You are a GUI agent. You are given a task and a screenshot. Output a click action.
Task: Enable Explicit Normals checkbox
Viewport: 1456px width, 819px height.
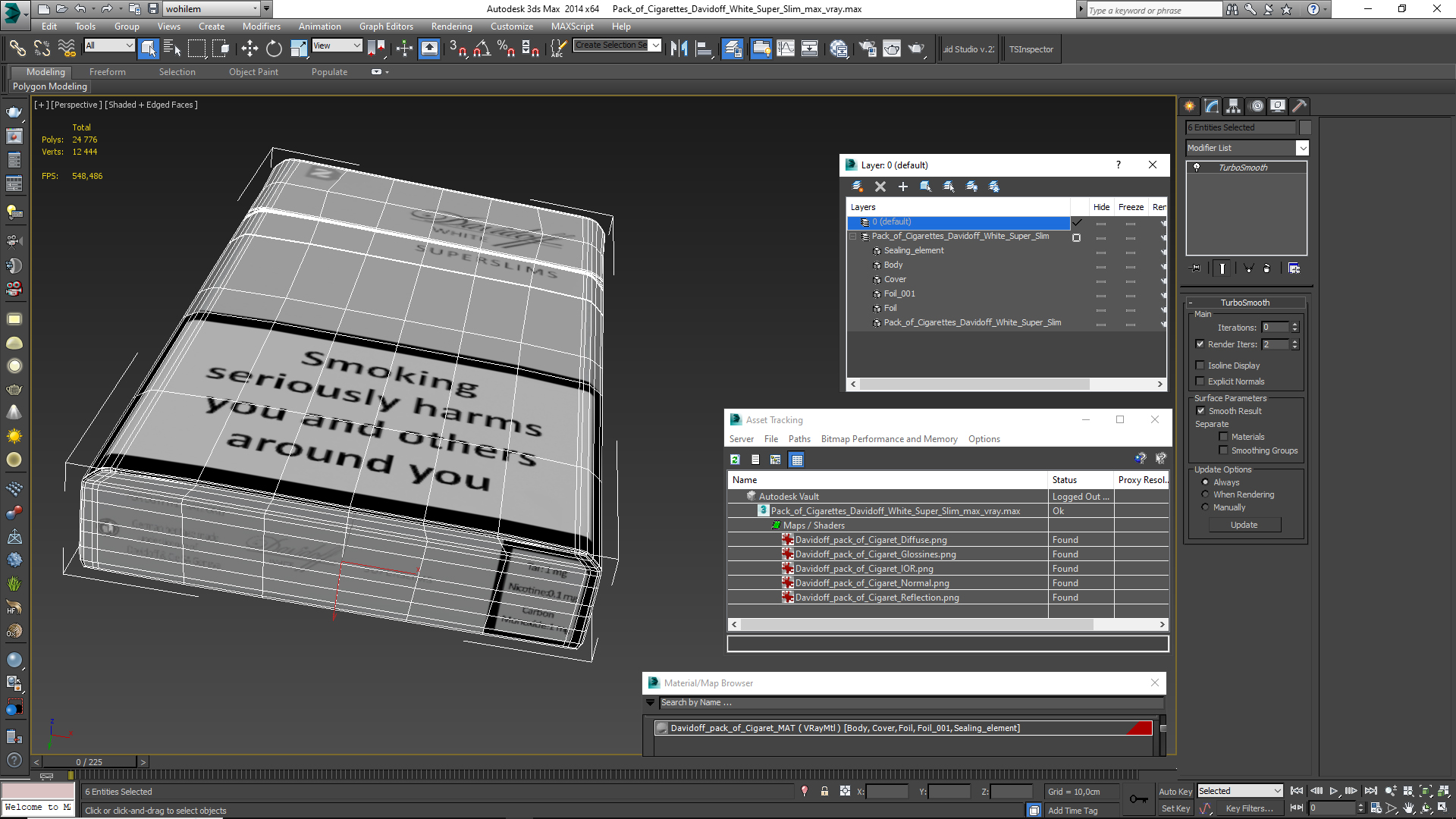click(x=1200, y=381)
